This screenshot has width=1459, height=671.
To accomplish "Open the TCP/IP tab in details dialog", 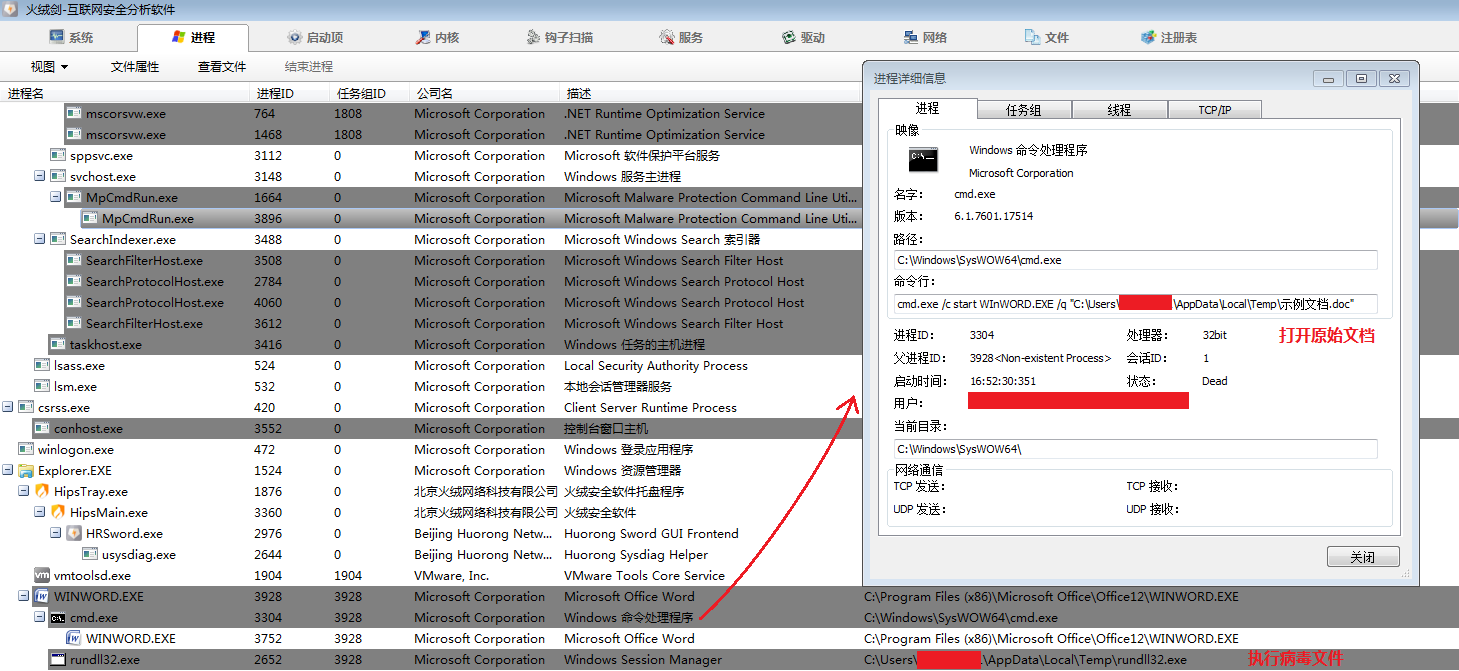I will [1214, 110].
